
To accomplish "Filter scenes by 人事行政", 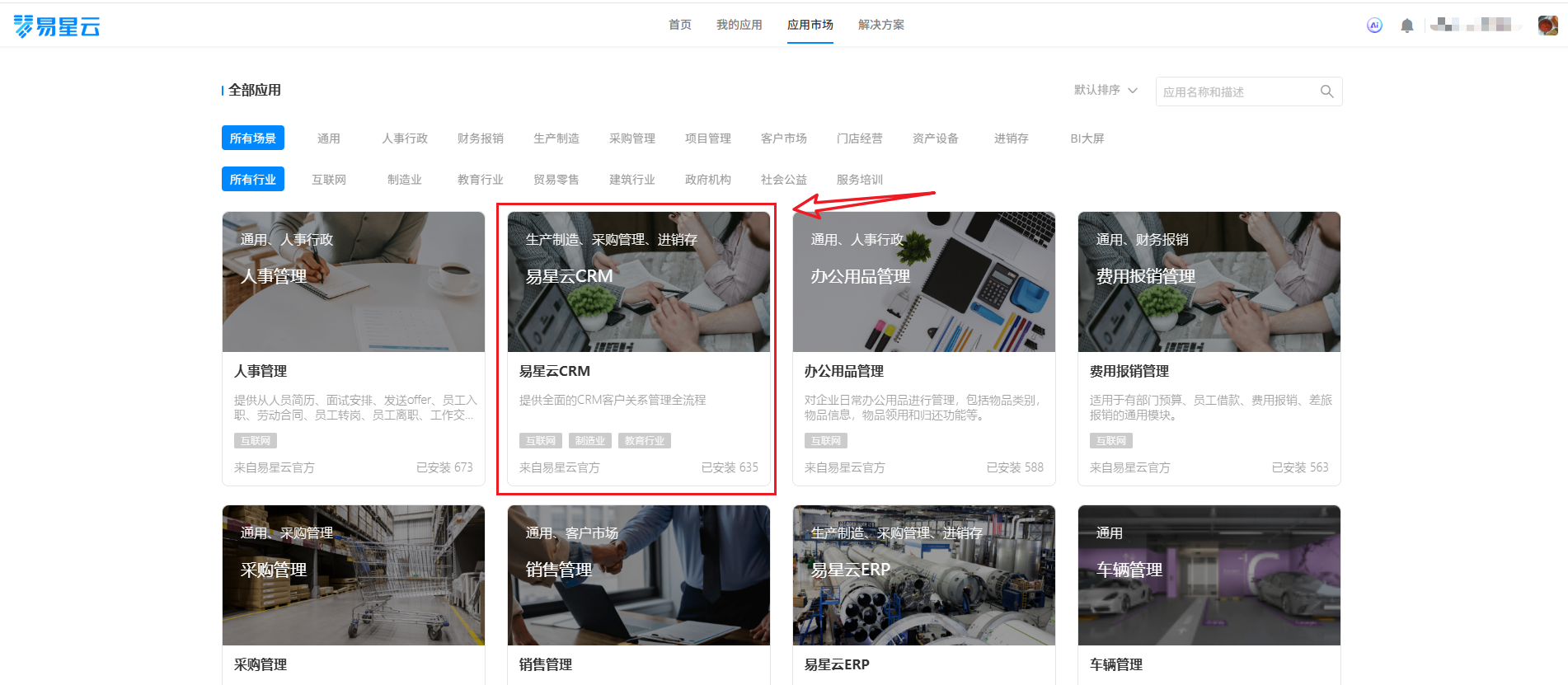I will point(405,138).
